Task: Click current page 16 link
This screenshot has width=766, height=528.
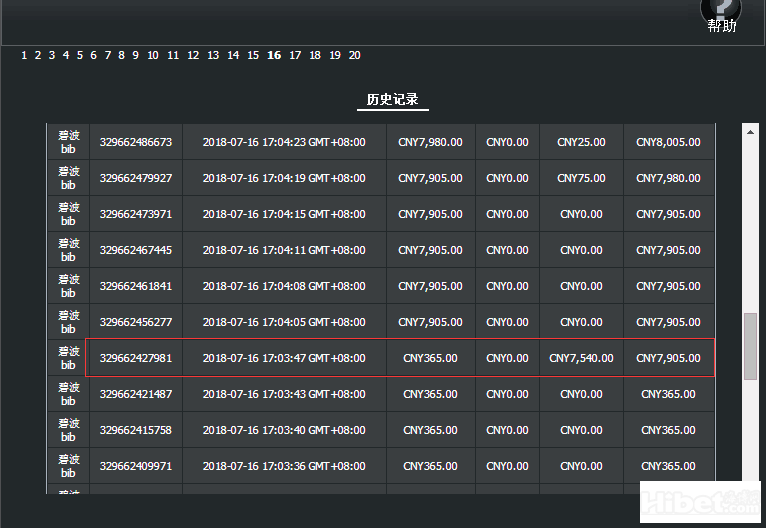Action: (x=274, y=55)
